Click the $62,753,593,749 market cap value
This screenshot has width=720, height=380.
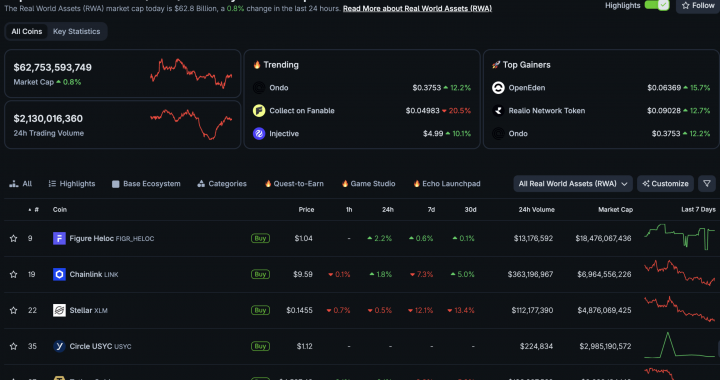coord(52,67)
